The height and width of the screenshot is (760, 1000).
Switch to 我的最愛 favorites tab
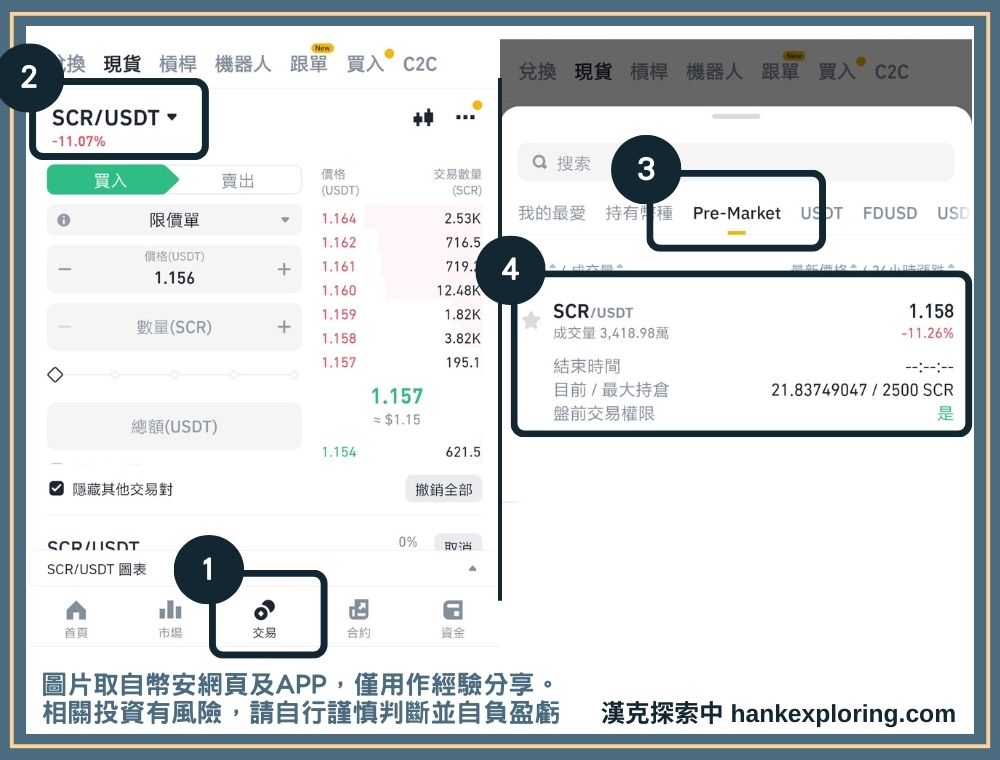tap(552, 213)
